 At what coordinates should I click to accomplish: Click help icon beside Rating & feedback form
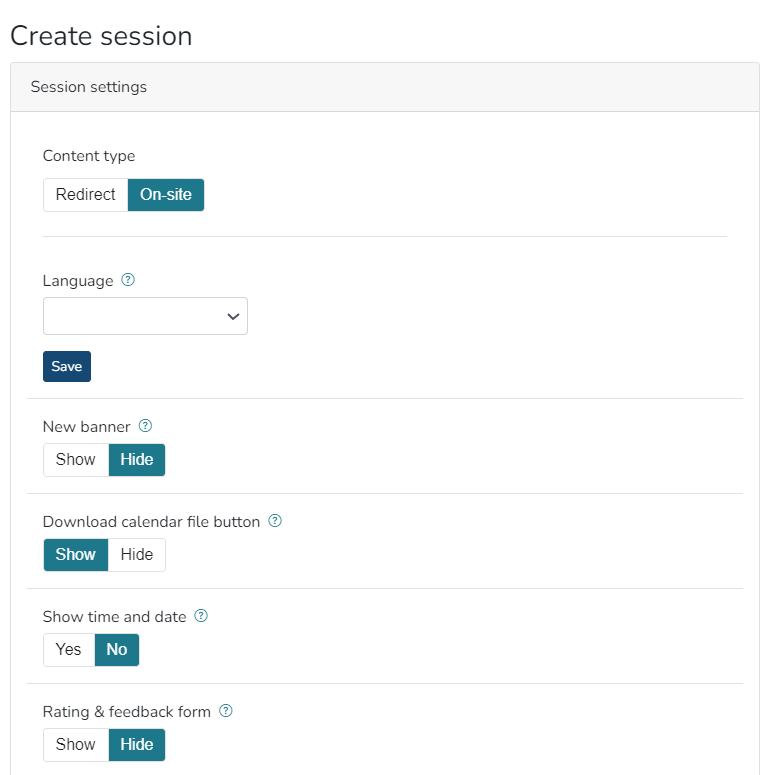tap(226, 711)
